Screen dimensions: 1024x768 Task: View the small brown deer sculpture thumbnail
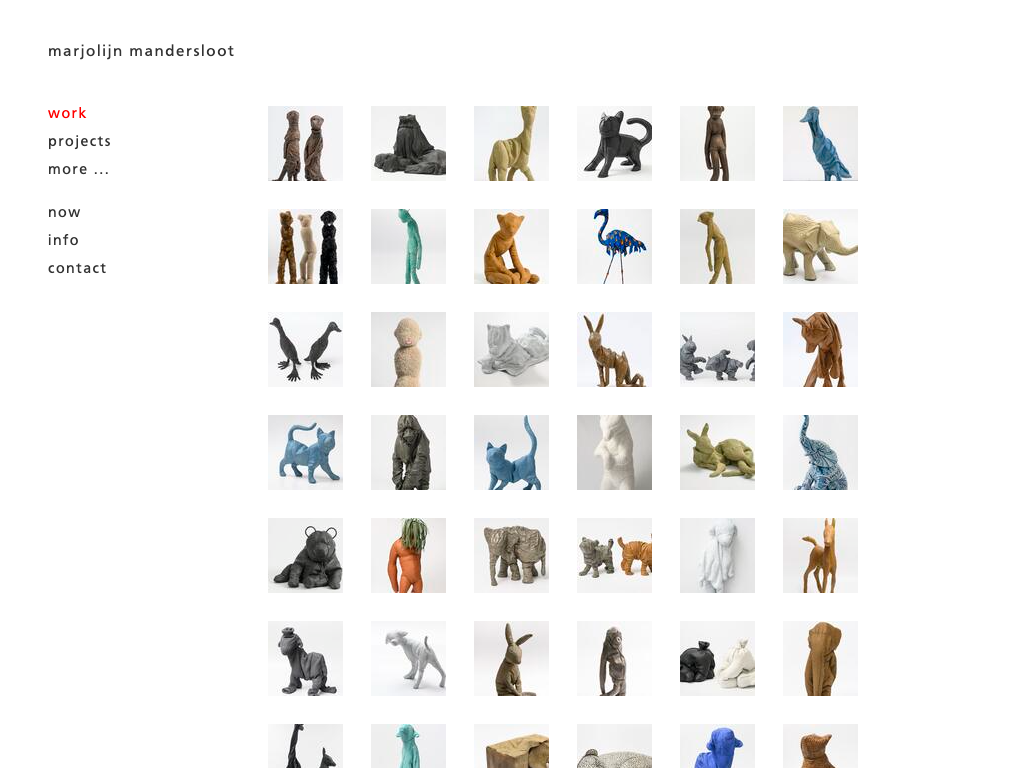[820, 555]
